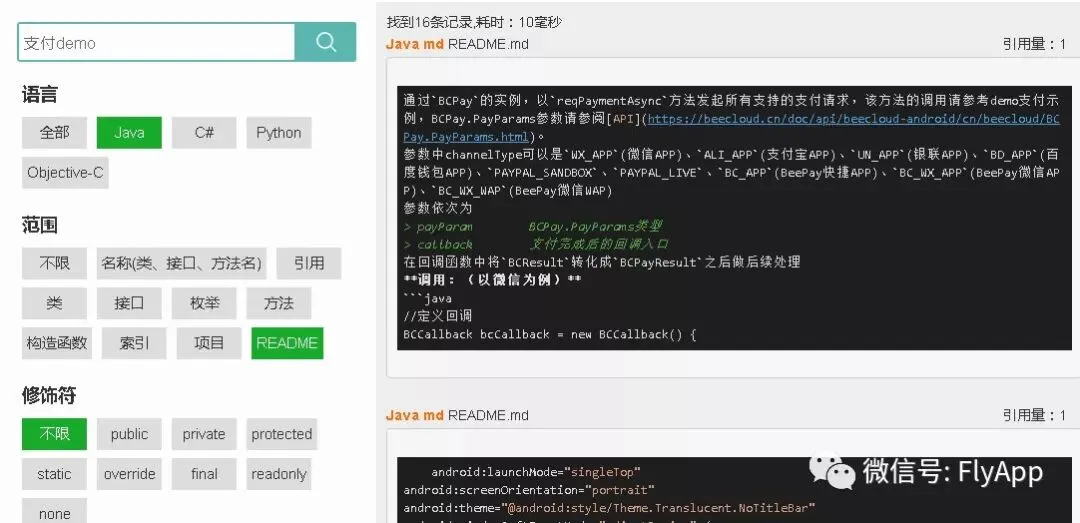The width and height of the screenshot is (1080, 523).
Task: Click the android:theme Translucent.NoTitleBar line
Action: click(x=610, y=508)
